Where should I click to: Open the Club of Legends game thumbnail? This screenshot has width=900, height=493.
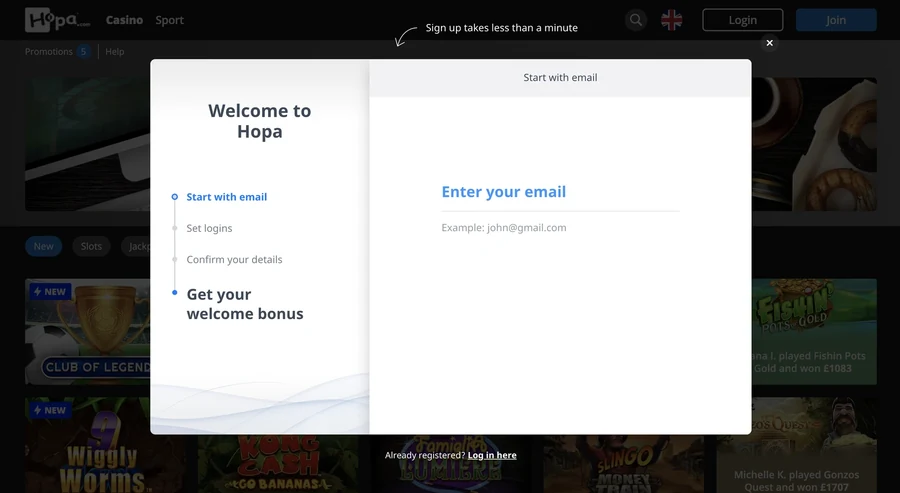point(87,332)
